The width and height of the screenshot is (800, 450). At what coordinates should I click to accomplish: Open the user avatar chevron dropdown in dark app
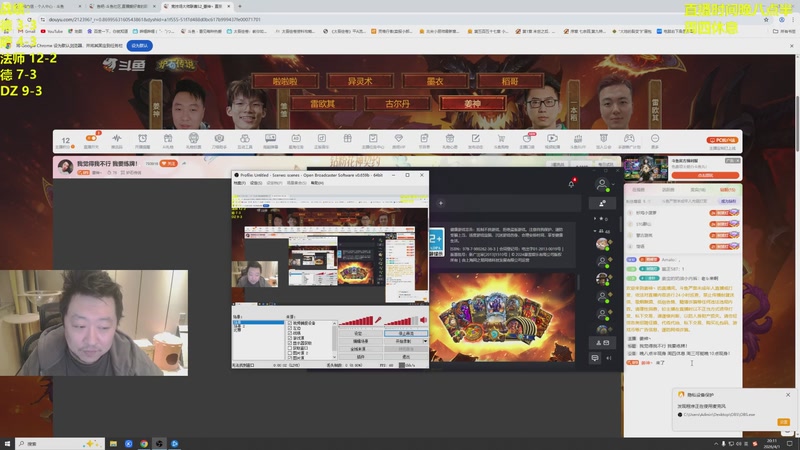(613, 184)
